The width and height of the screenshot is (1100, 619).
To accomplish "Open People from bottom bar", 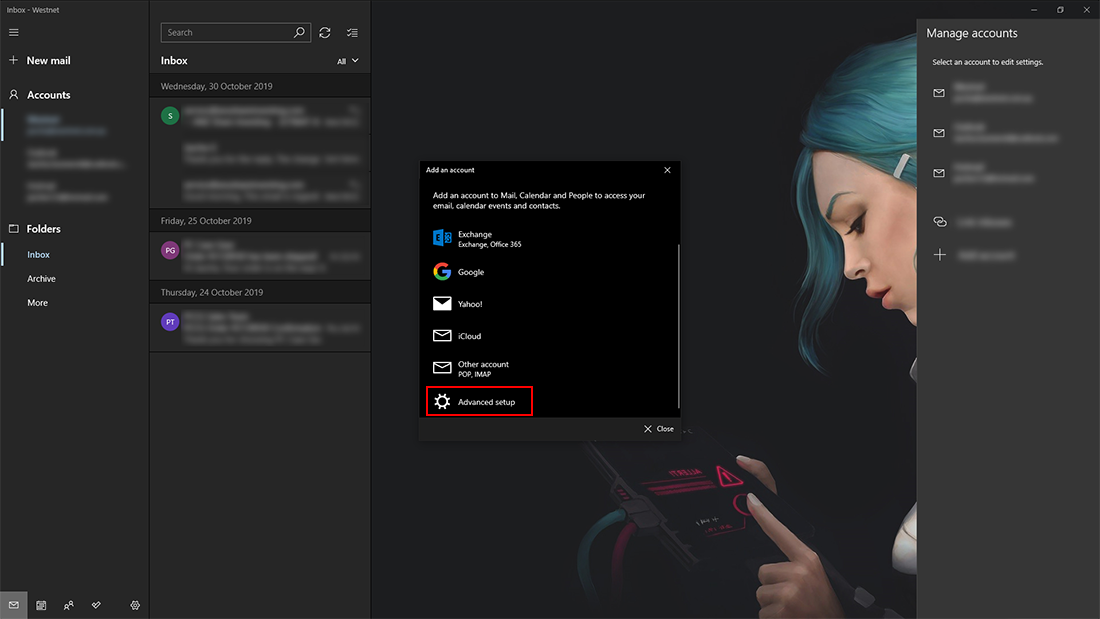I will click(x=69, y=605).
